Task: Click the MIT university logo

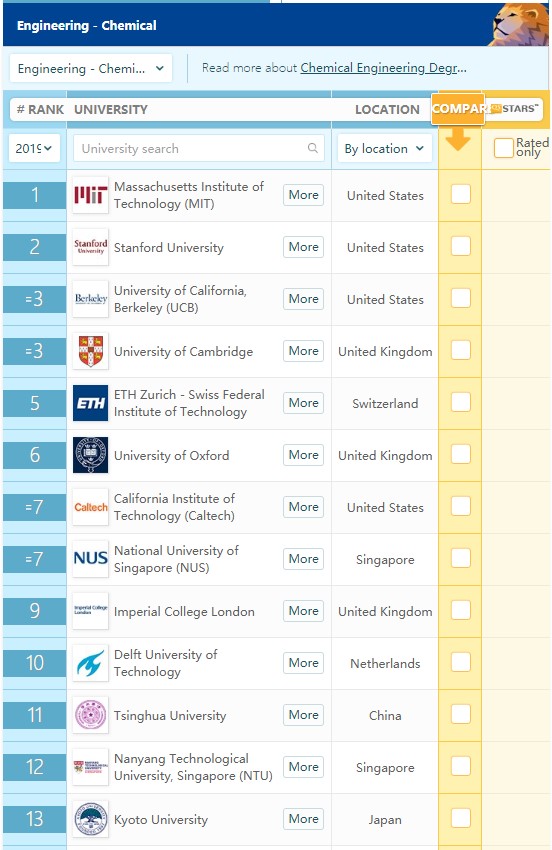Action: pyautogui.click(x=91, y=195)
